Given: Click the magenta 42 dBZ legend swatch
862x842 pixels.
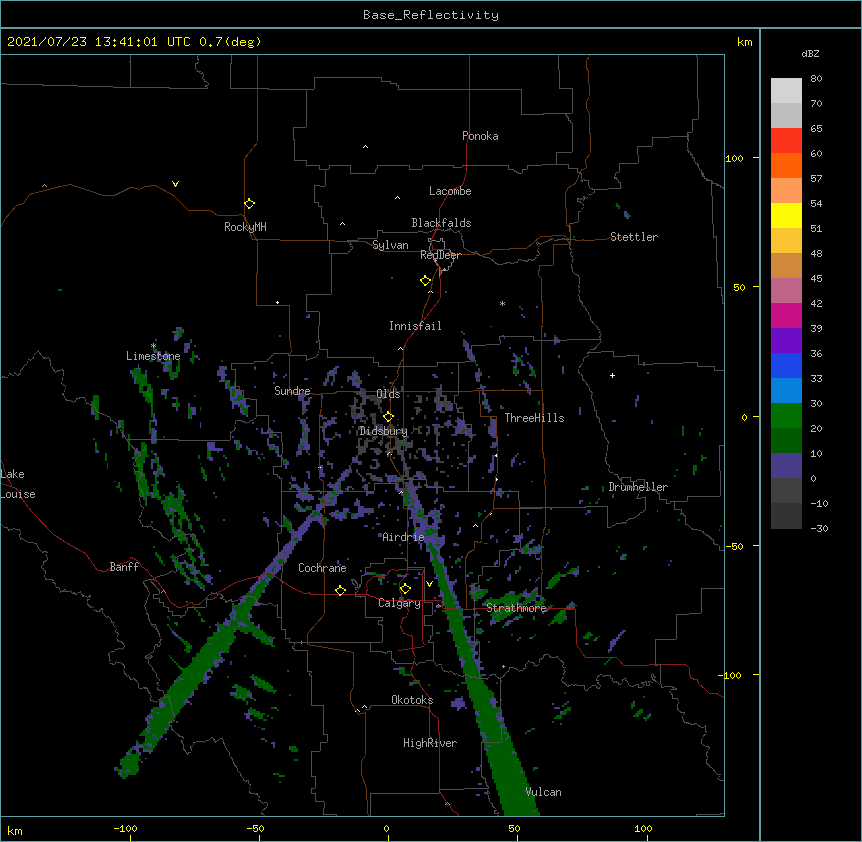Looking at the screenshot, I should (786, 315).
